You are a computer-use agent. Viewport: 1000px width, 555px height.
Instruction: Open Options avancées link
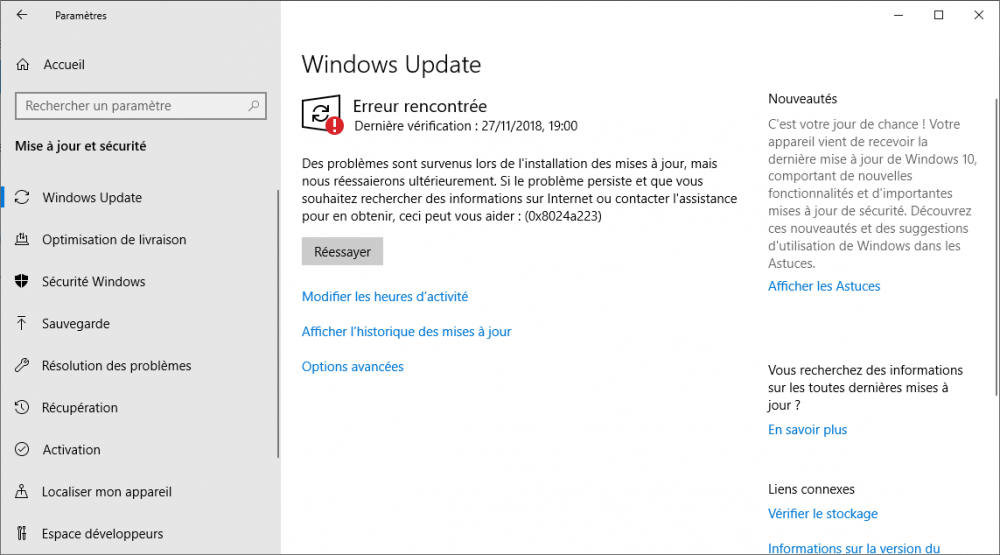pyautogui.click(x=353, y=367)
